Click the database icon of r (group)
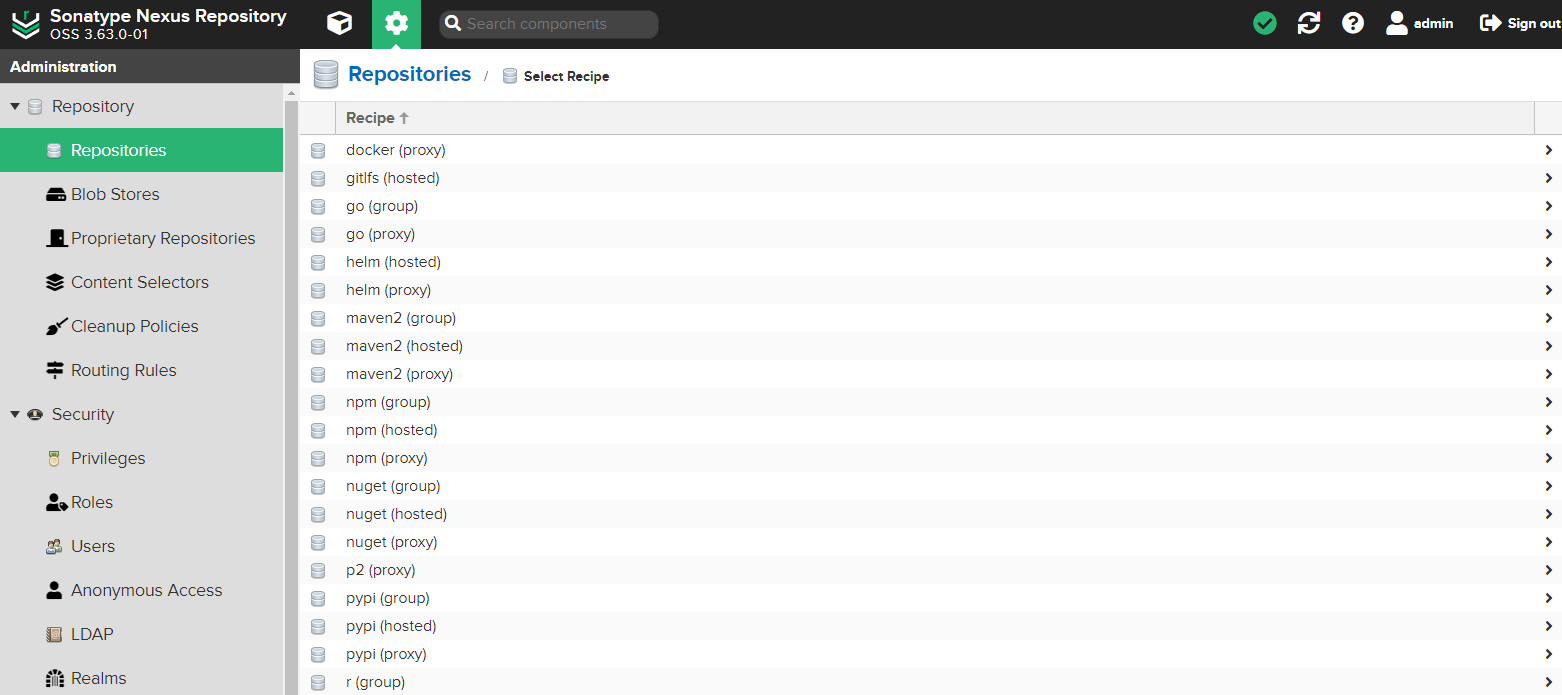This screenshot has width=1562, height=695. (318, 683)
